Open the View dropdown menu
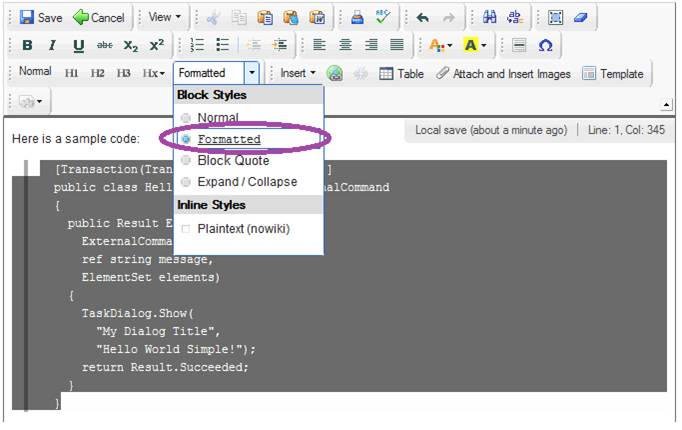Image resolution: width=682 pixels, height=430 pixels. 164,17
